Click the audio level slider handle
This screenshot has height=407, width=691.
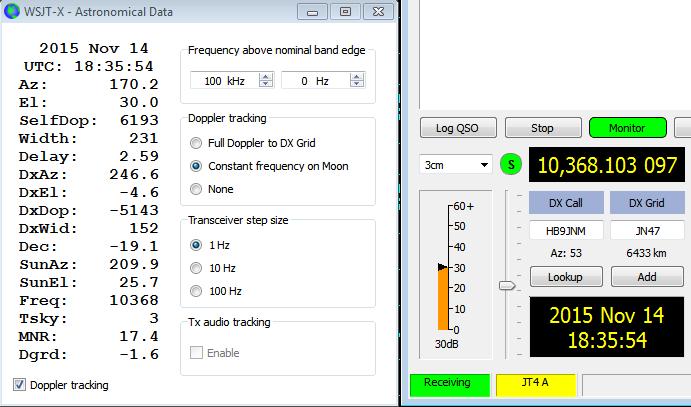(507, 285)
